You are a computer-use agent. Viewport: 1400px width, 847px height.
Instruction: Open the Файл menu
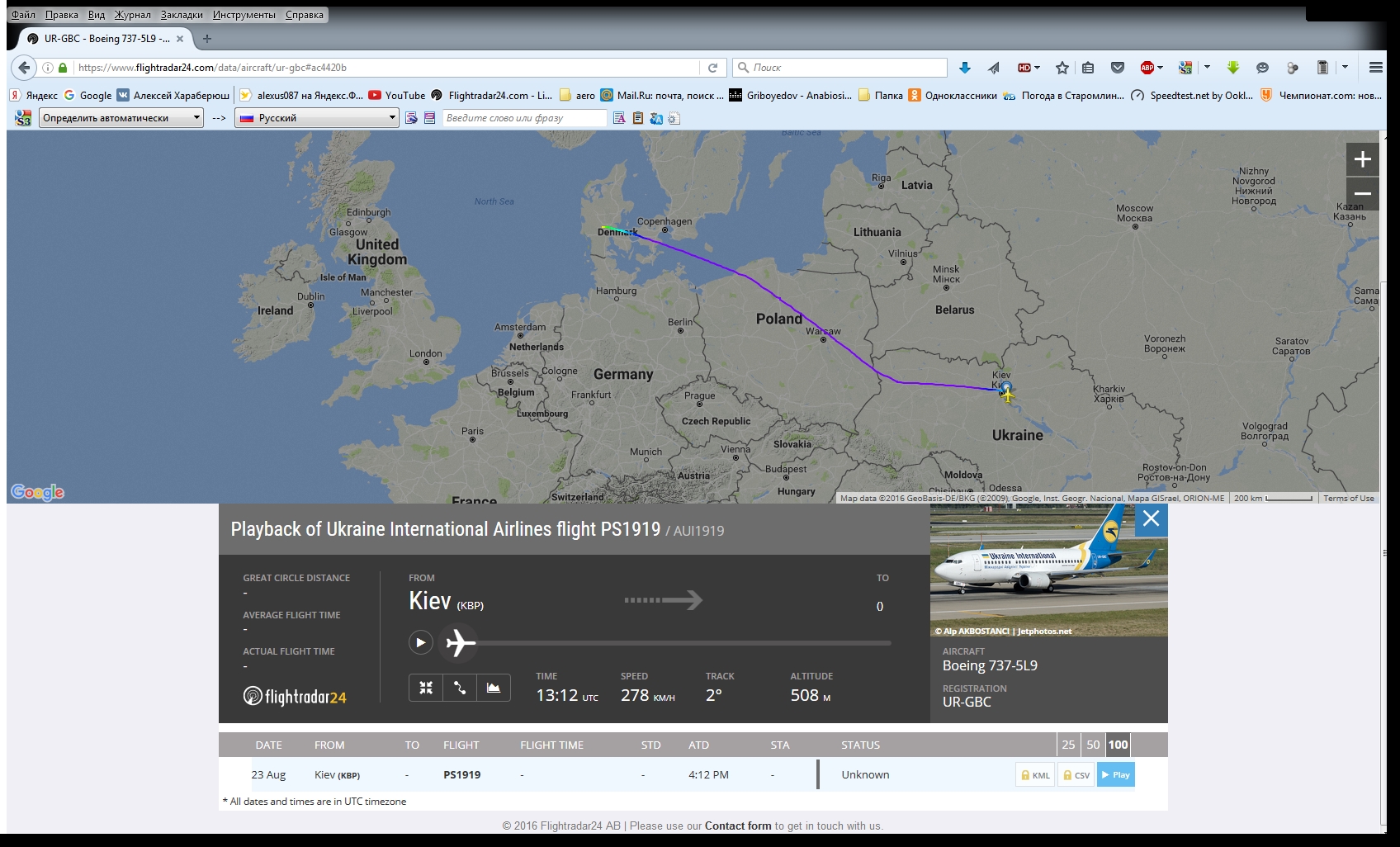[x=23, y=15]
